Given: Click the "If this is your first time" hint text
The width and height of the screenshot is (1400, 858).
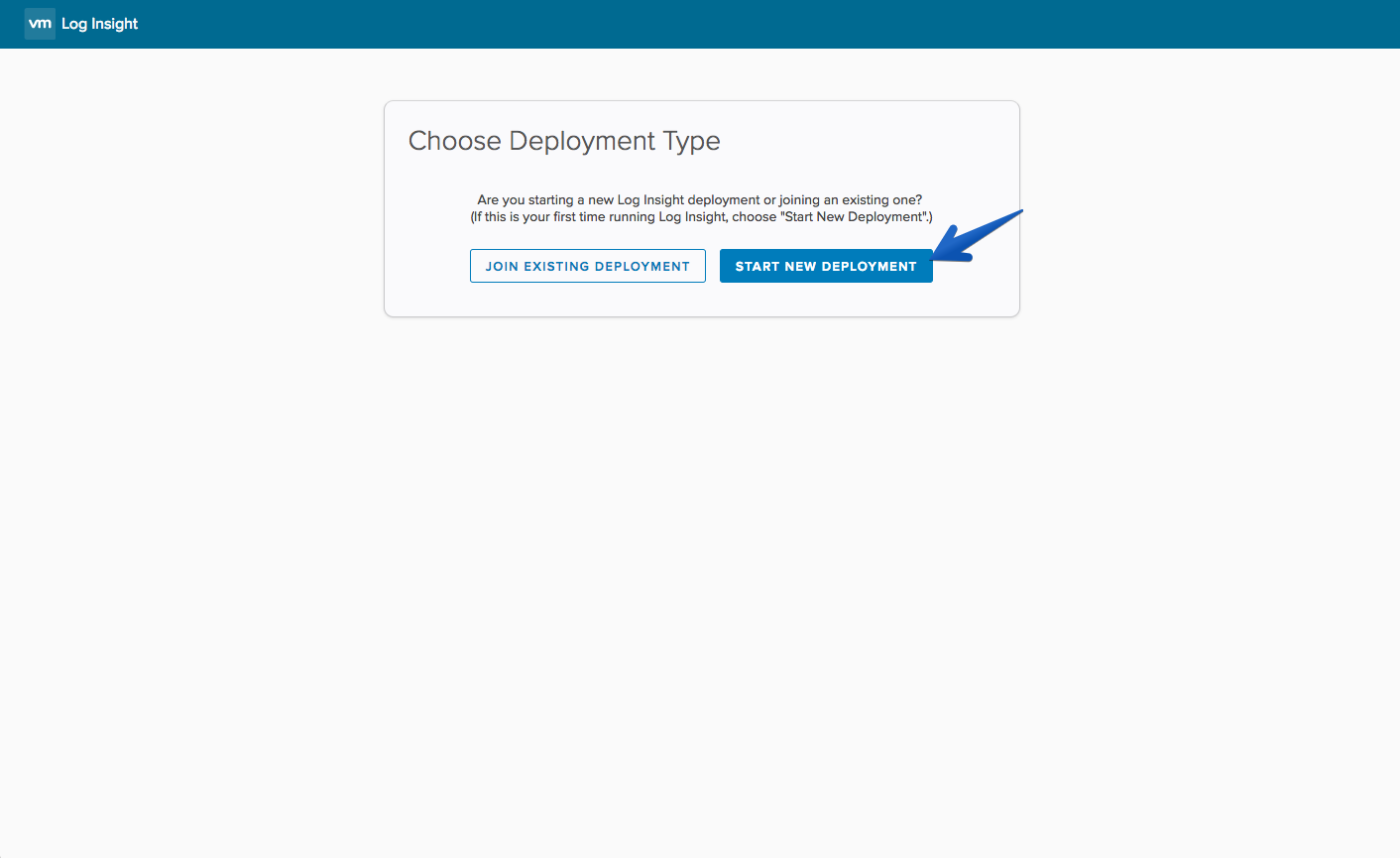Looking at the screenshot, I should [x=701, y=216].
